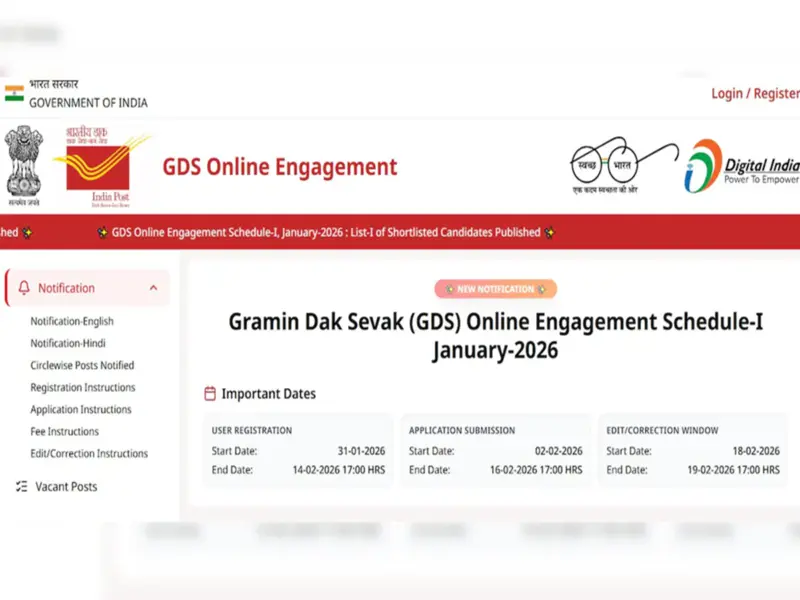Screen dimensions: 800x600
Task: Click the national emblem of India
Action: (23, 165)
